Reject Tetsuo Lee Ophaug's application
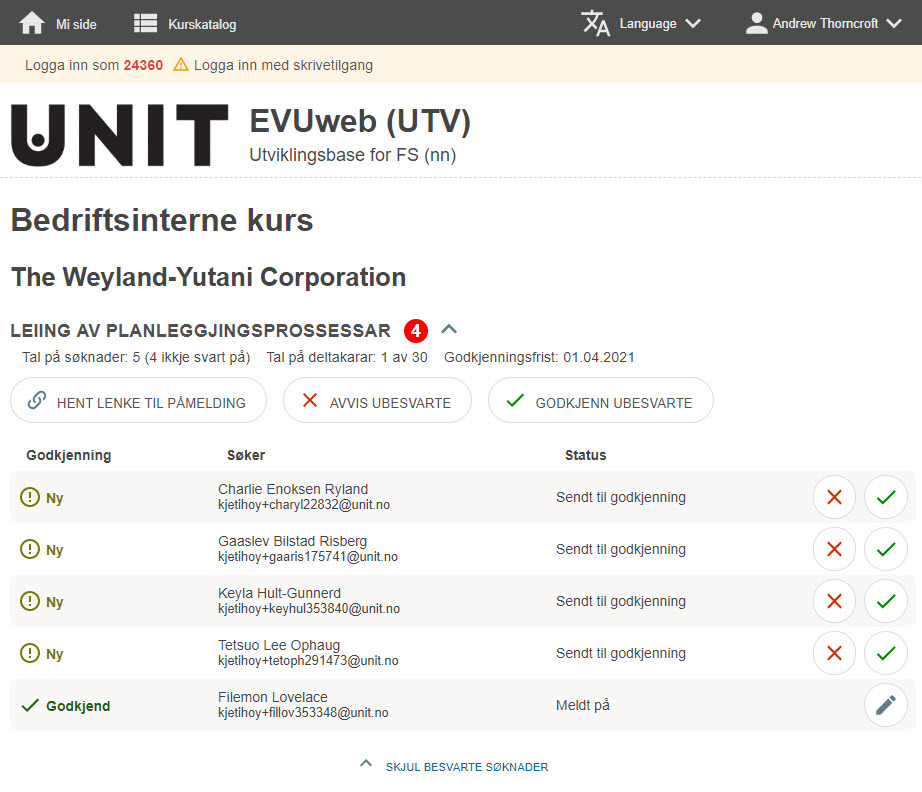 [x=834, y=653]
